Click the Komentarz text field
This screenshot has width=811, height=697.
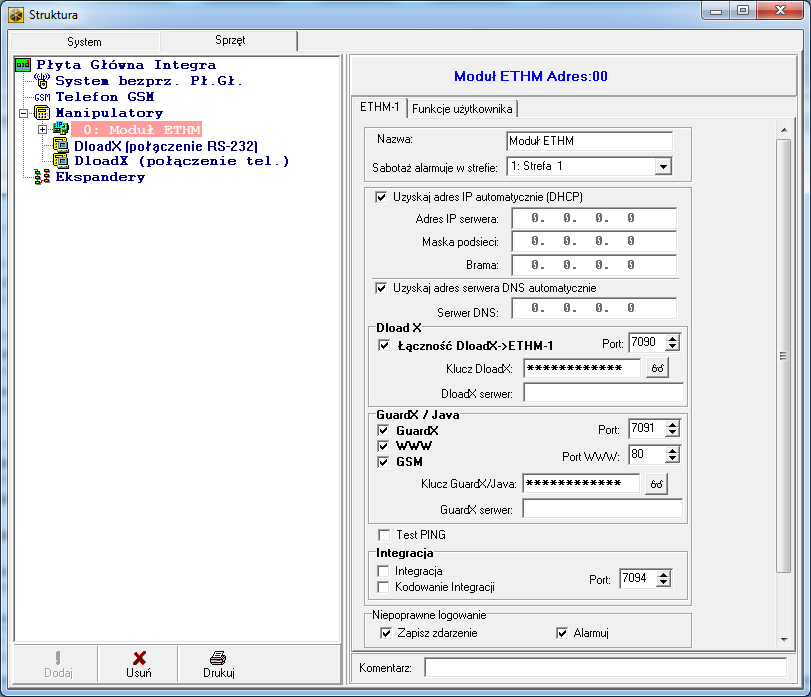click(604, 666)
